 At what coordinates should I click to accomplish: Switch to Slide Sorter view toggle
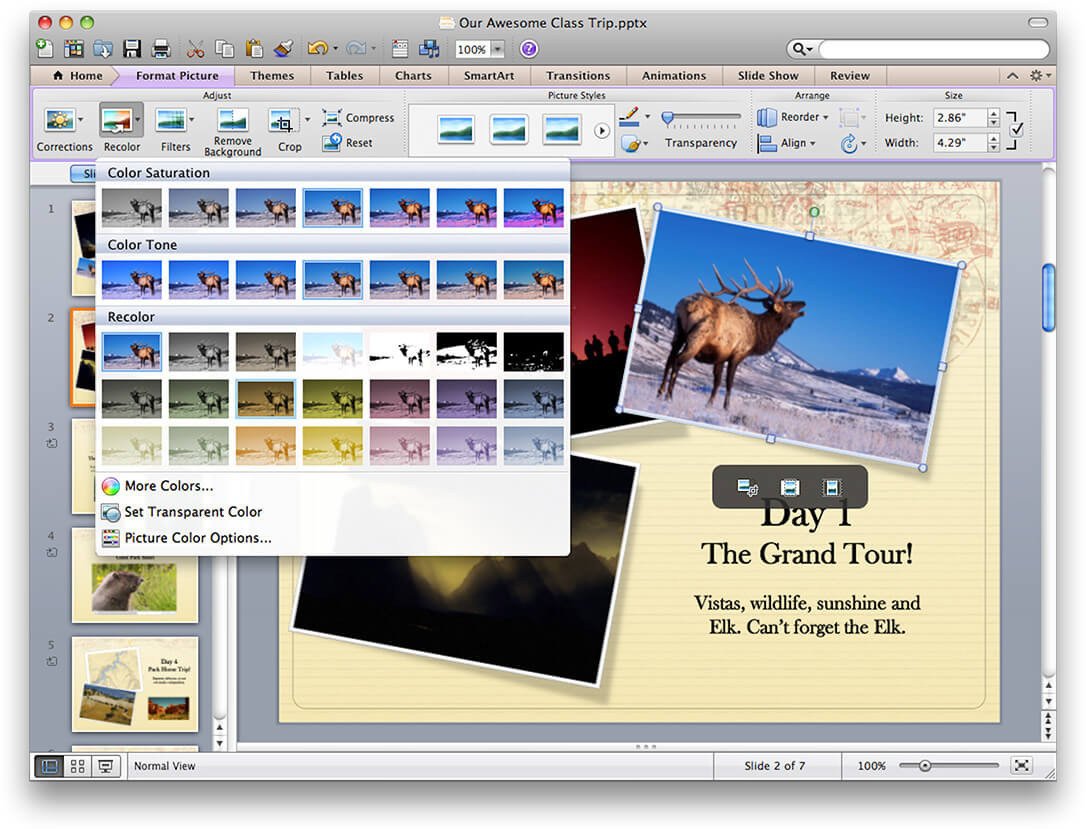tap(77, 766)
